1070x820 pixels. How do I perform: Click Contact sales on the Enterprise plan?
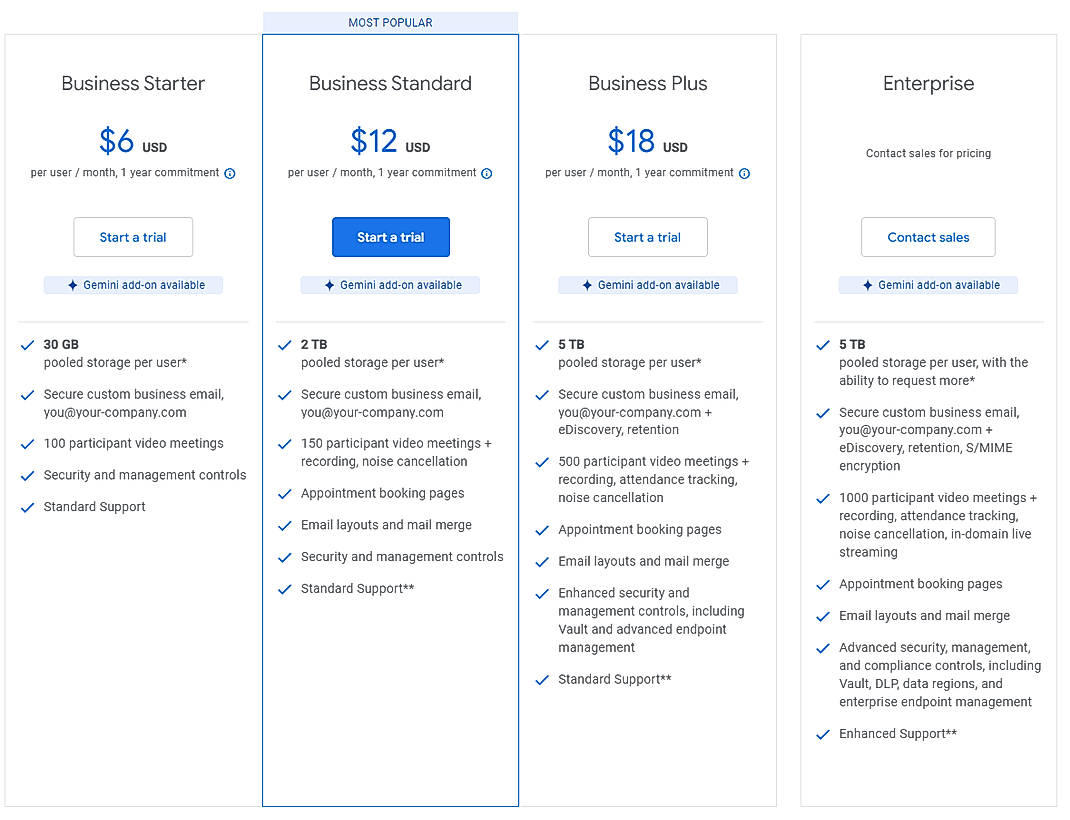[x=928, y=237]
